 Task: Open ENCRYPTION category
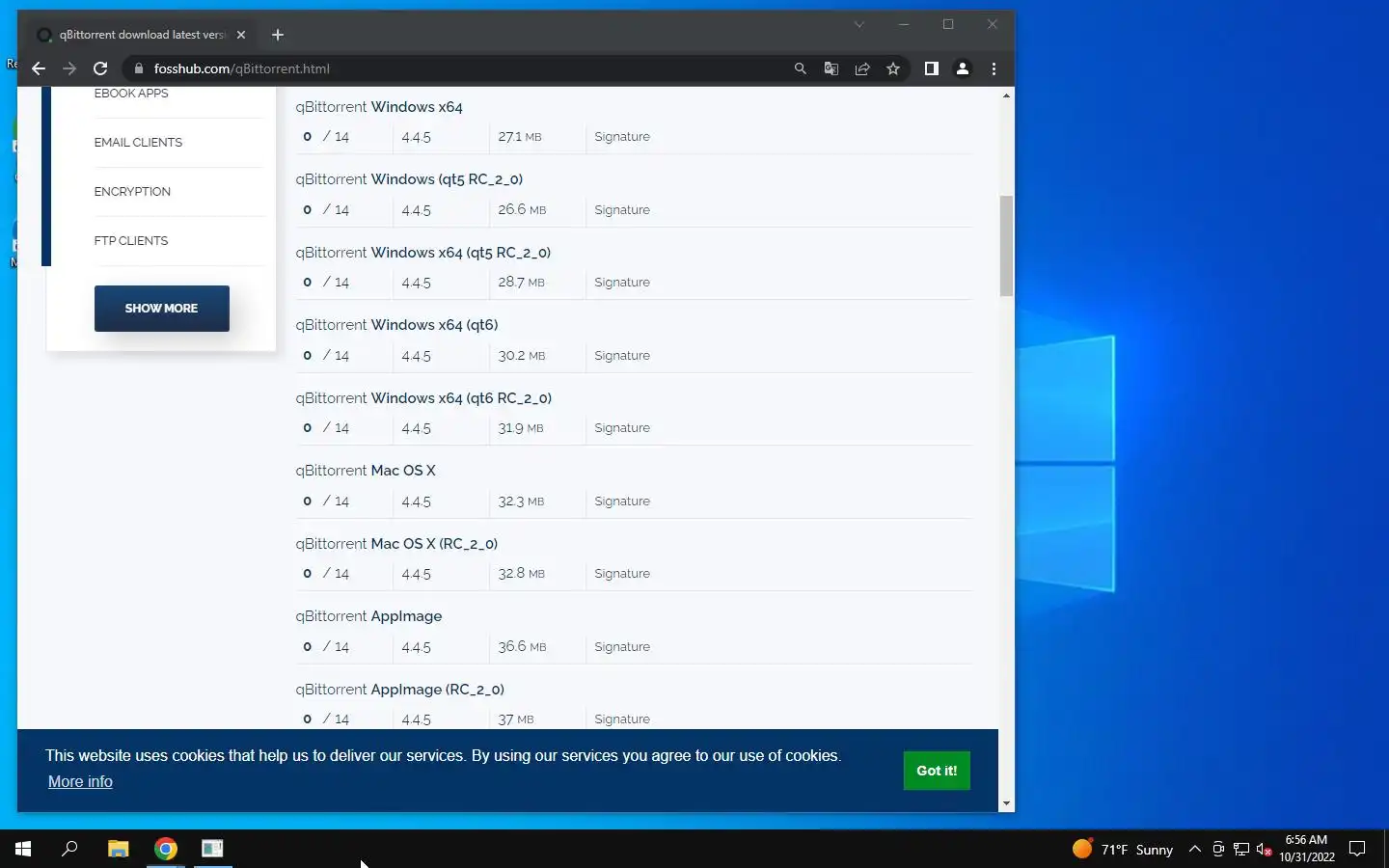[132, 191]
